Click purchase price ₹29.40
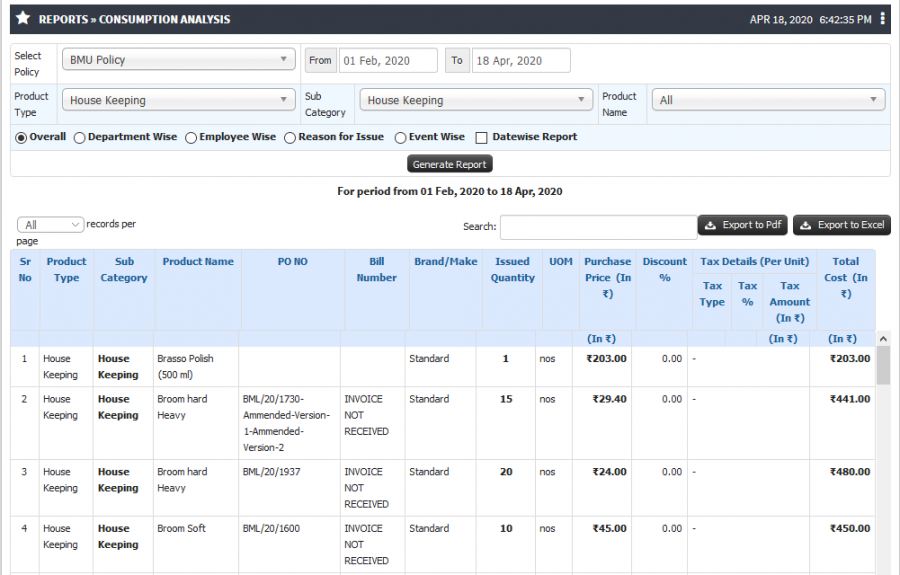This screenshot has height=575, width=900. point(610,399)
